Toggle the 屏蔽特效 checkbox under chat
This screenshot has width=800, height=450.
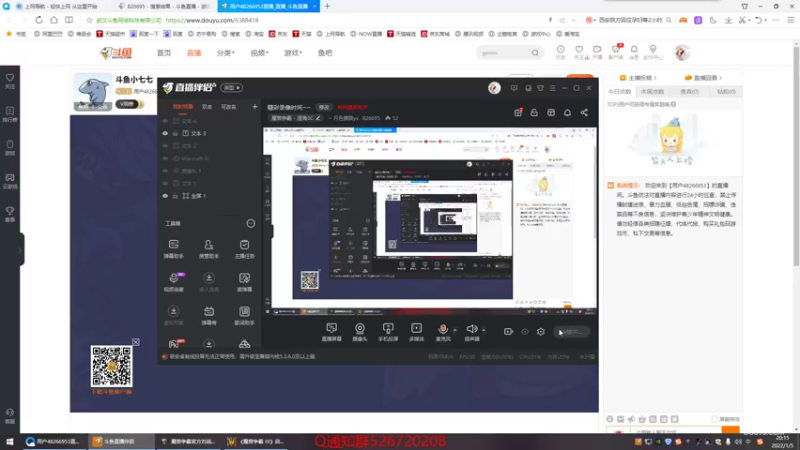pyautogui.click(x=715, y=419)
